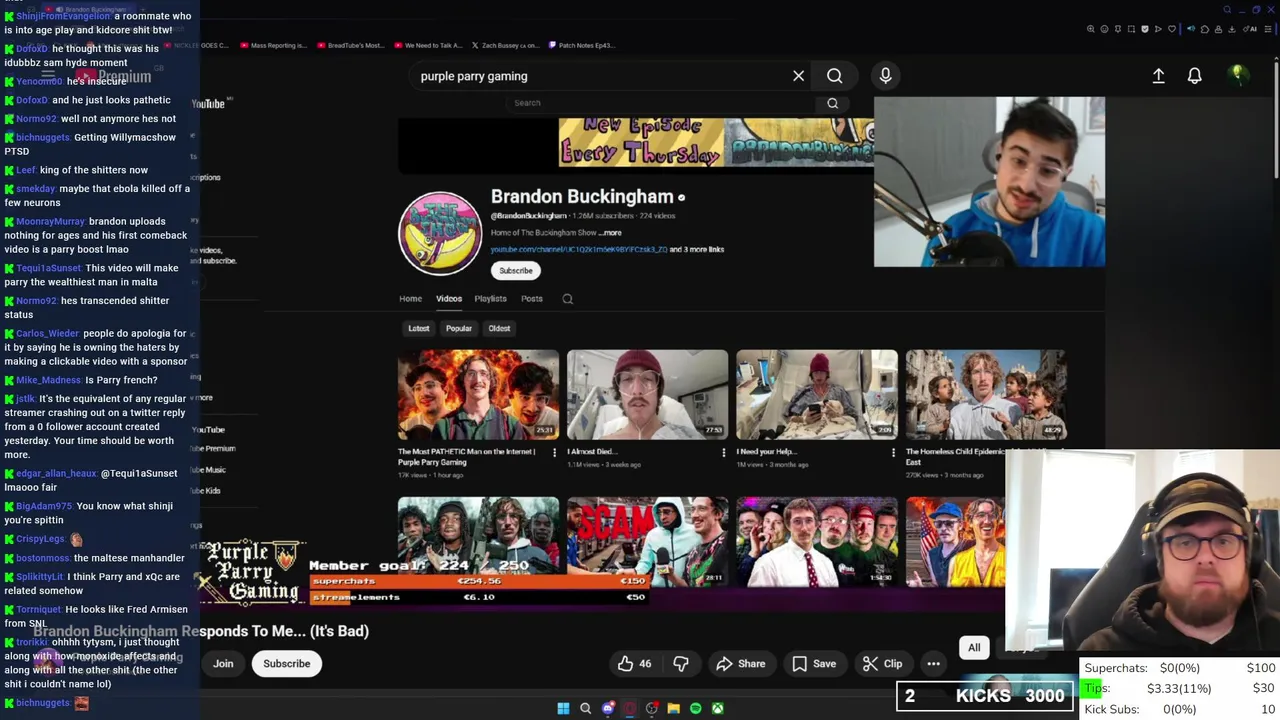Switch to 'We Need to Talk A...' browser tab
The height and width of the screenshot is (720, 1280).
[x=428, y=45]
